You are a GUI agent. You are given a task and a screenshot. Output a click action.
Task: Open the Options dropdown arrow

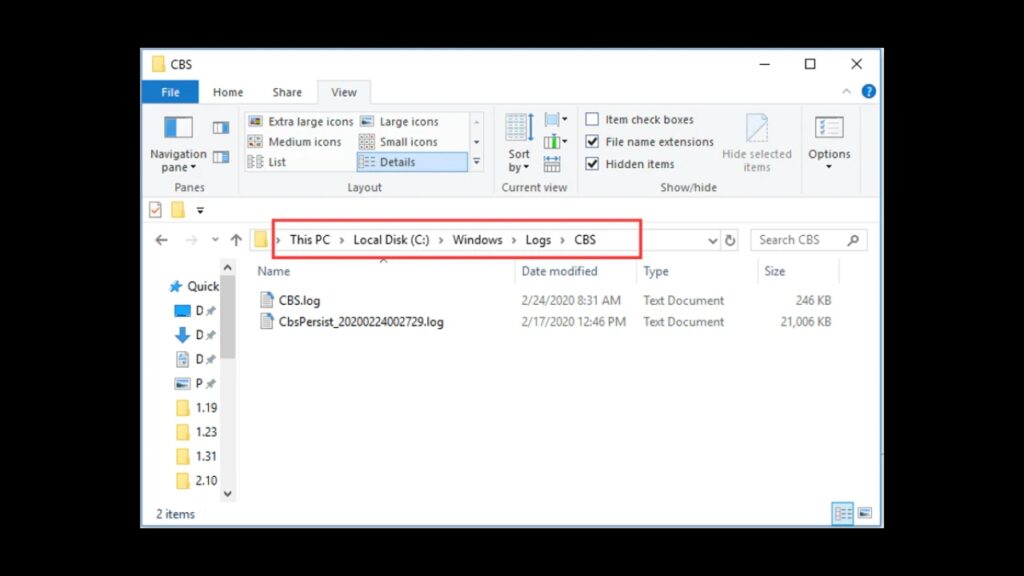(x=829, y=164)
